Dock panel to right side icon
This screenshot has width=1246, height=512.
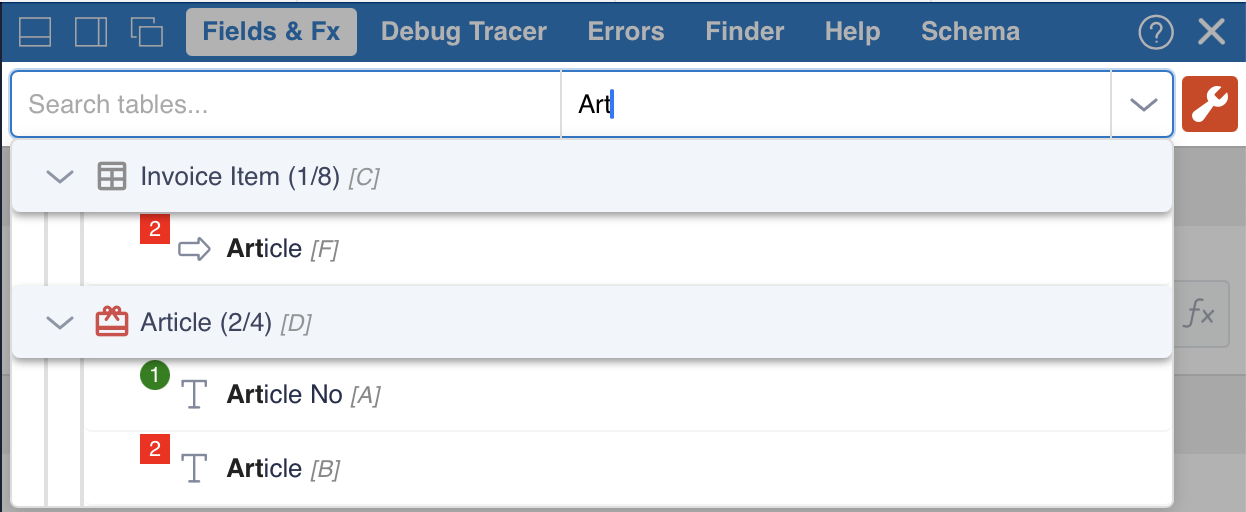click(x=91, y=32)
